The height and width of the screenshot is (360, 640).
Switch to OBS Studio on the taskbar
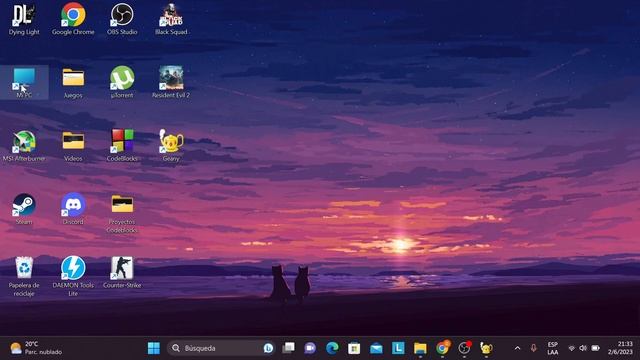[x=464, y=348]
